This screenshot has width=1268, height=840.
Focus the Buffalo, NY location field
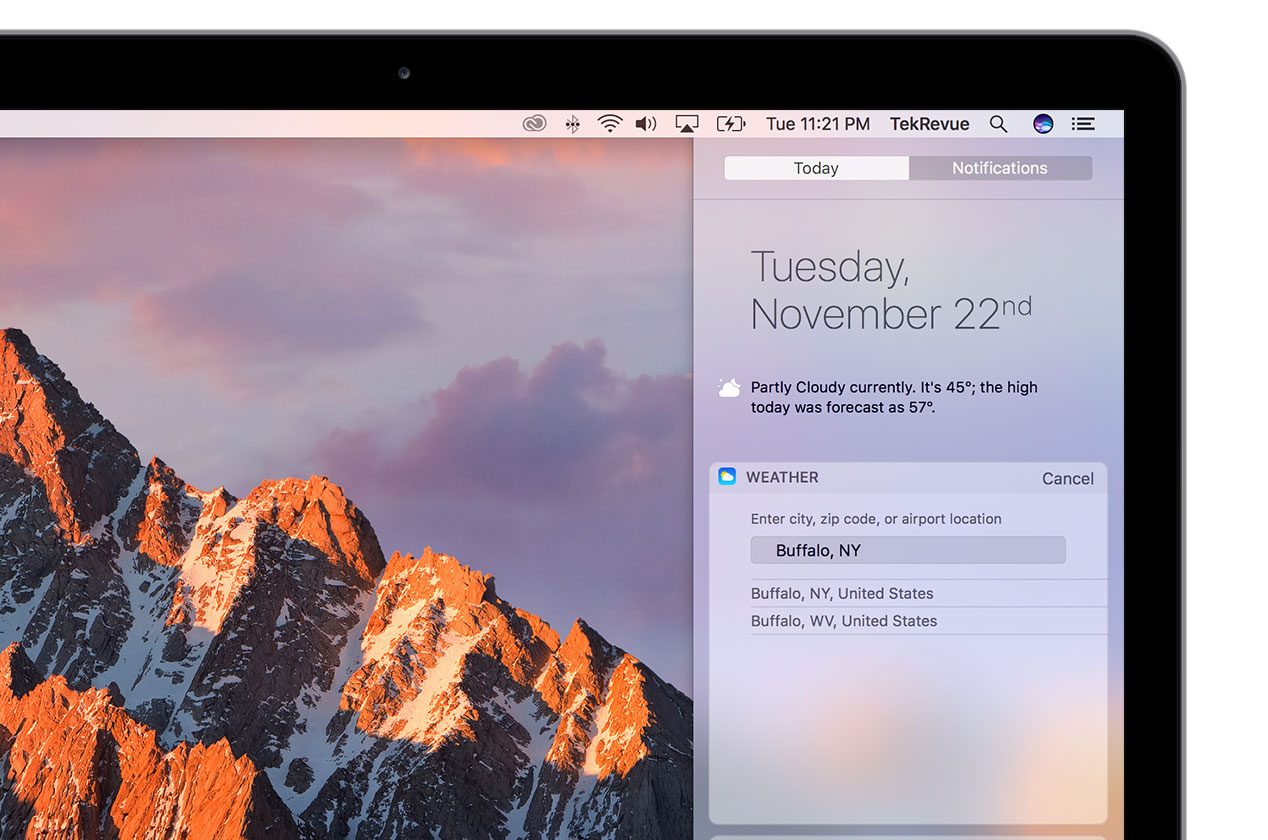click(908, 550)
